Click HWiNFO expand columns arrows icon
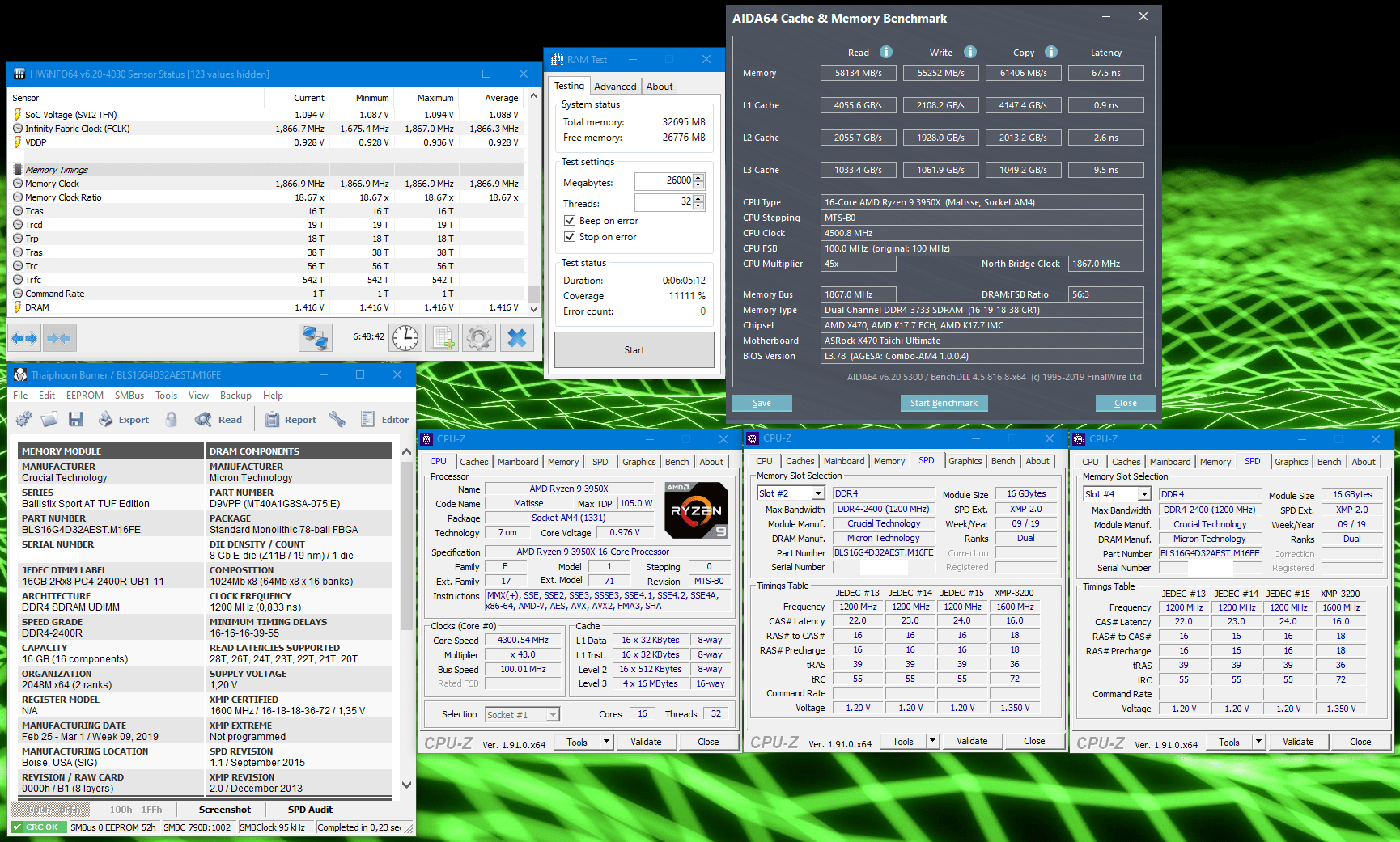 pyautogui.click(x=24, y=338)
